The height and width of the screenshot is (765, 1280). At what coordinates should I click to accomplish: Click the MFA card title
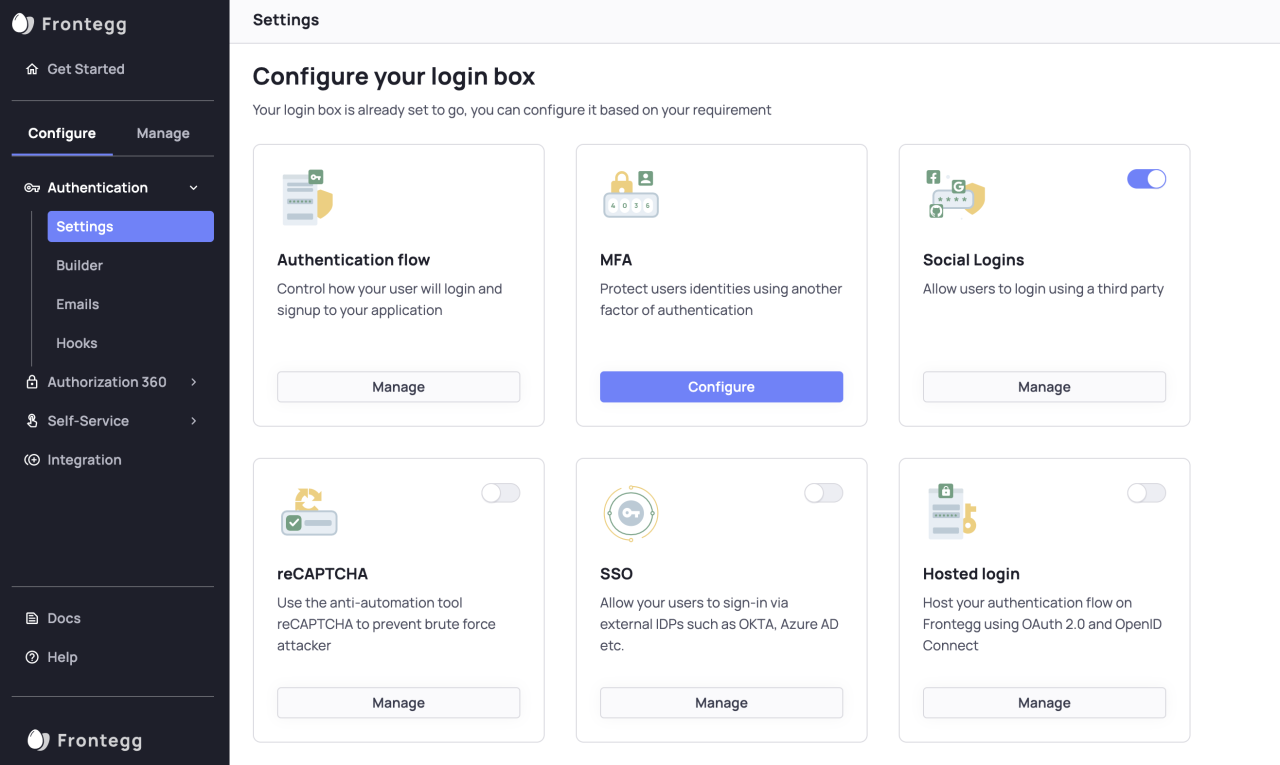click(616, 260)
